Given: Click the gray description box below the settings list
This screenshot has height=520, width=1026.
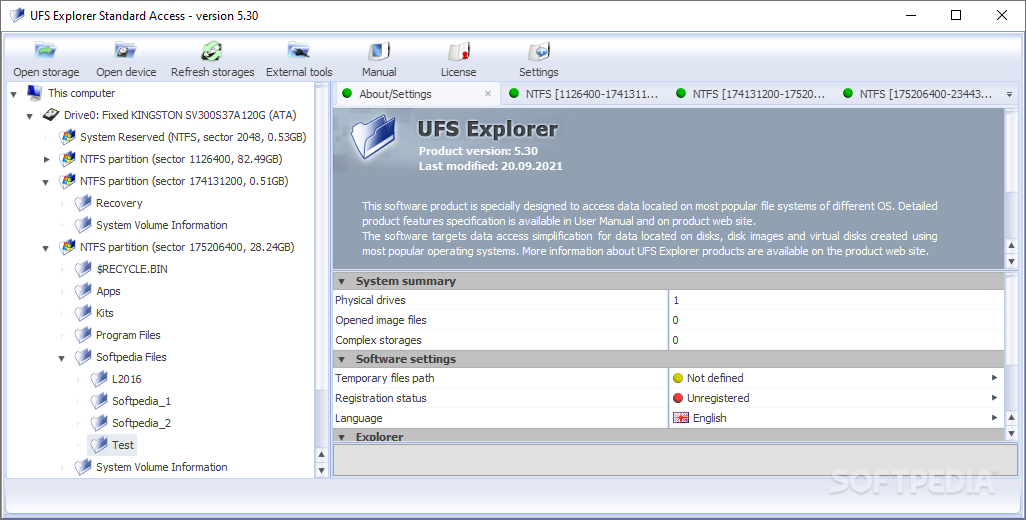Looking at the screenshot, I should [675, 460].
